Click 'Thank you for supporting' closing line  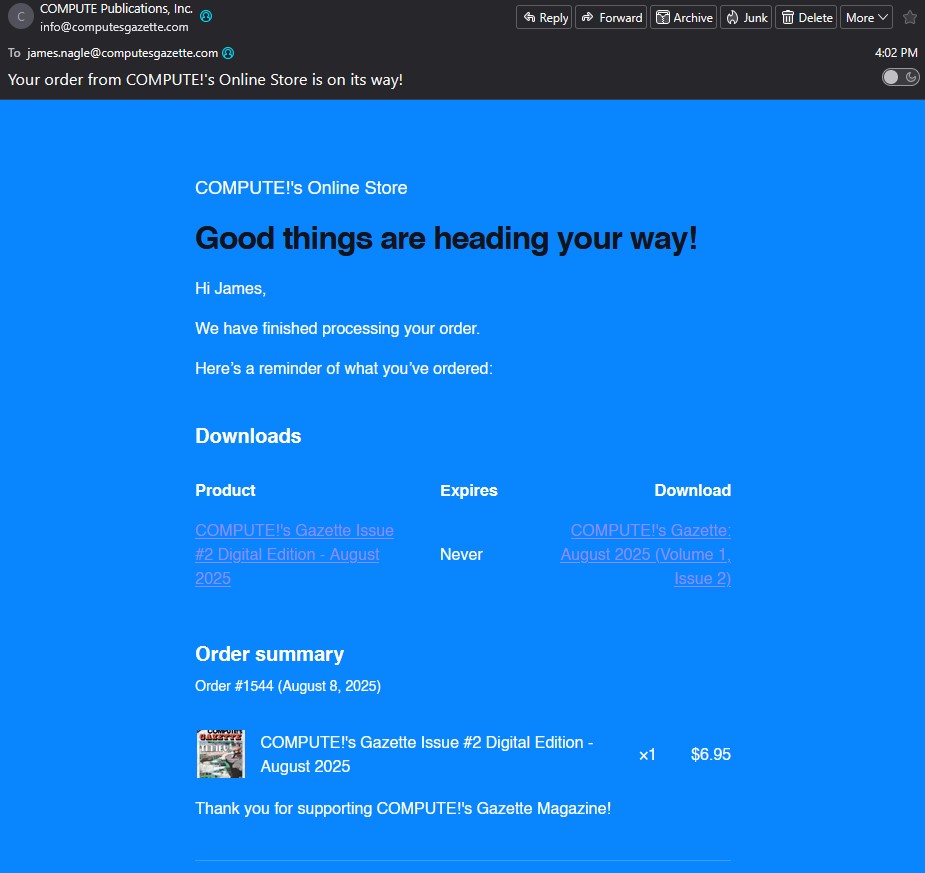pyautogui.click(x=403, y=808)
